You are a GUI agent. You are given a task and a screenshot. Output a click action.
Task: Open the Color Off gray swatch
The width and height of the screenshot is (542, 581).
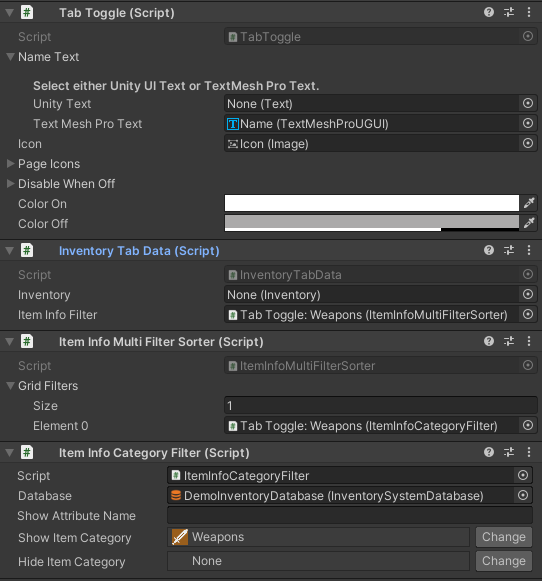pyautogui.click(x=372, y=223)
